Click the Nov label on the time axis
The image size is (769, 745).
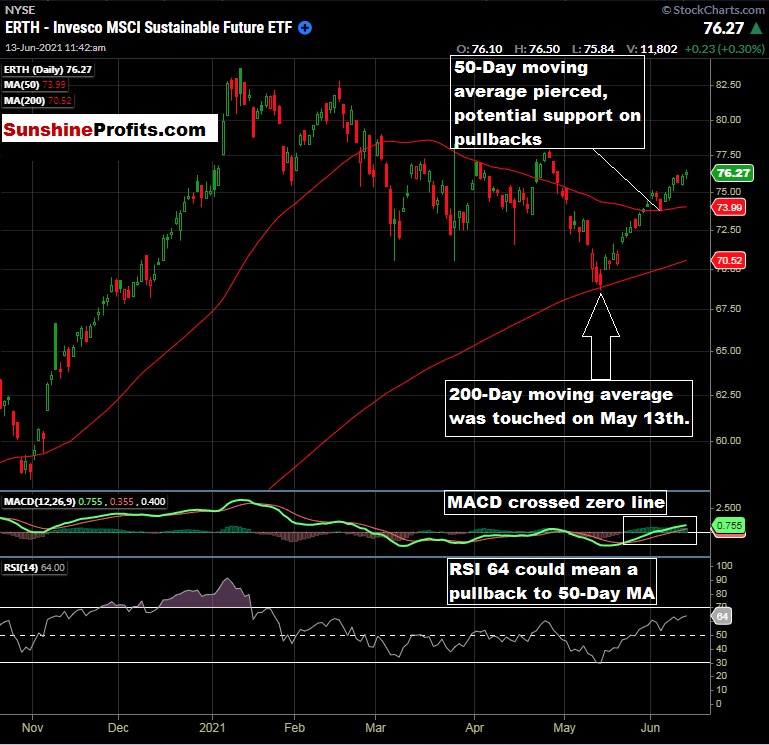pos(32,727)
